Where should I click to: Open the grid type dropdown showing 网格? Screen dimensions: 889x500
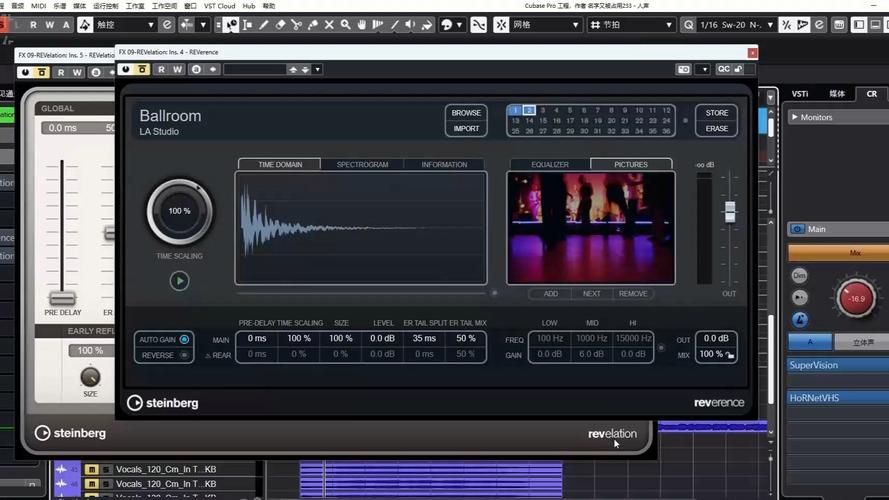[544, 24]
